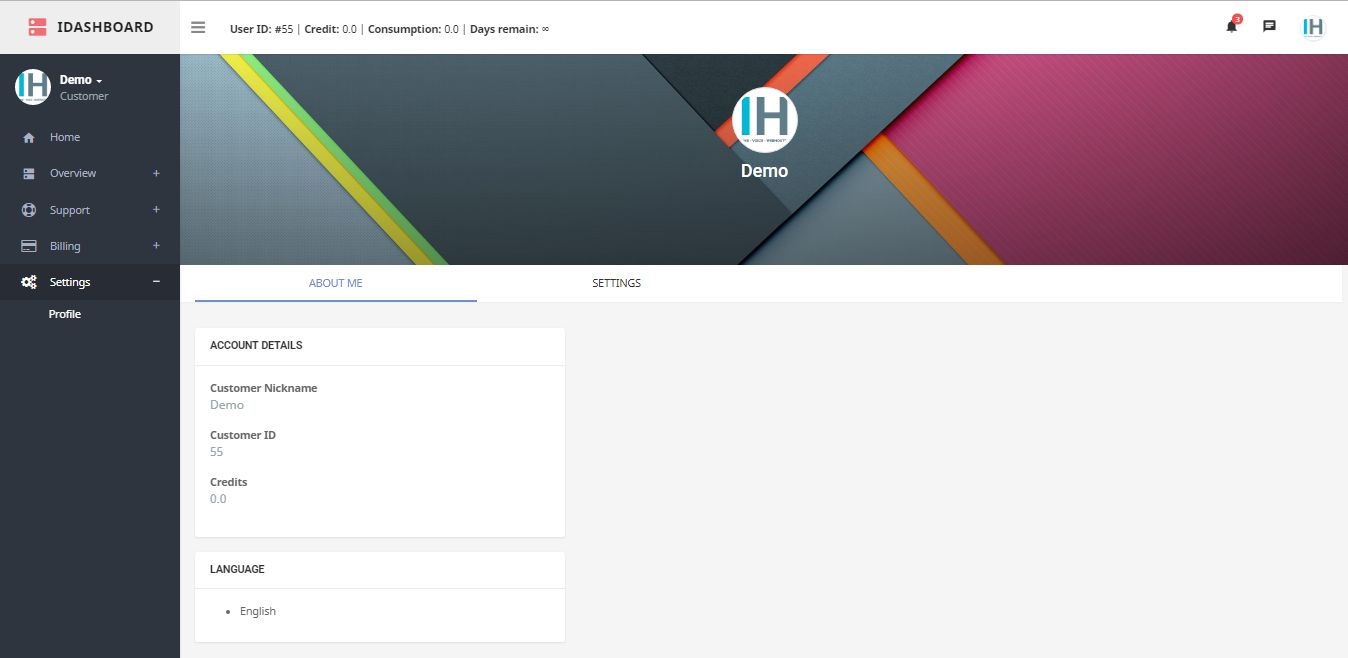
Task: Expand the Billing menu plus sign
Action: pyautogui.click(x=156, y=246)
